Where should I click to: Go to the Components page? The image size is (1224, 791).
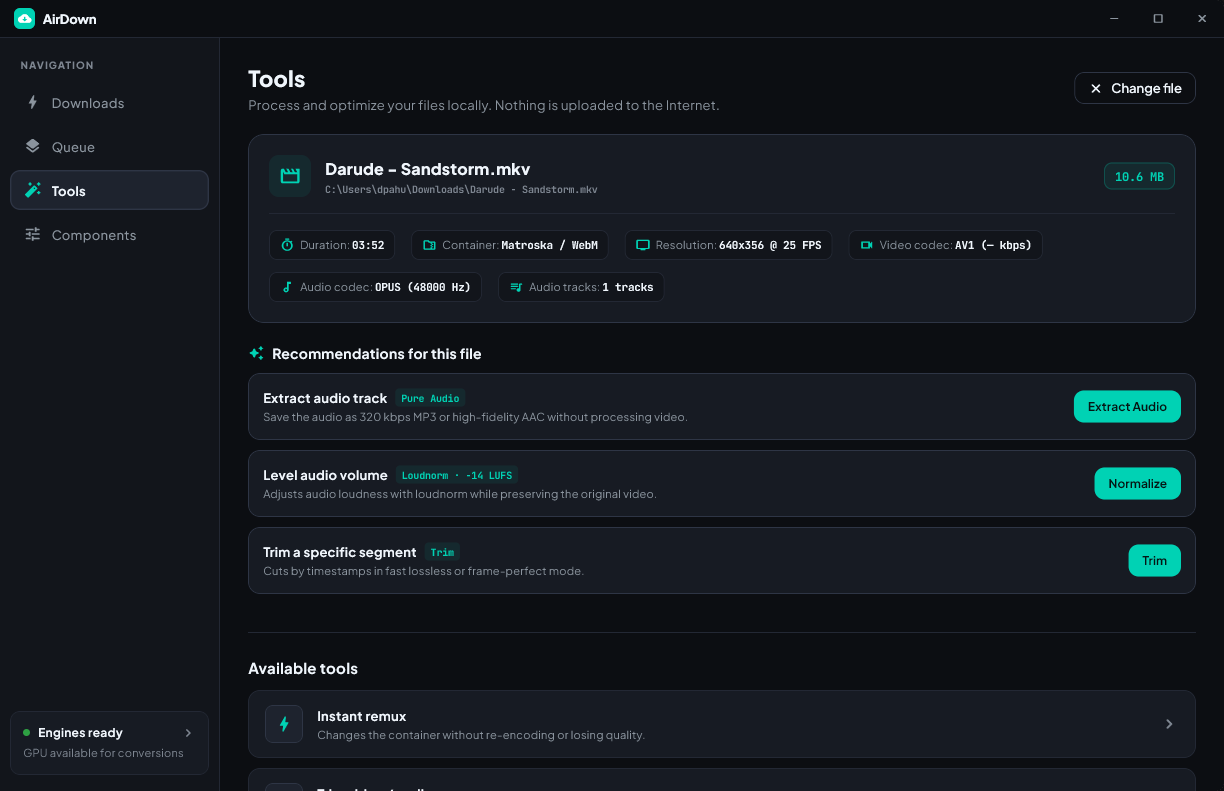[x=109, y=235]
